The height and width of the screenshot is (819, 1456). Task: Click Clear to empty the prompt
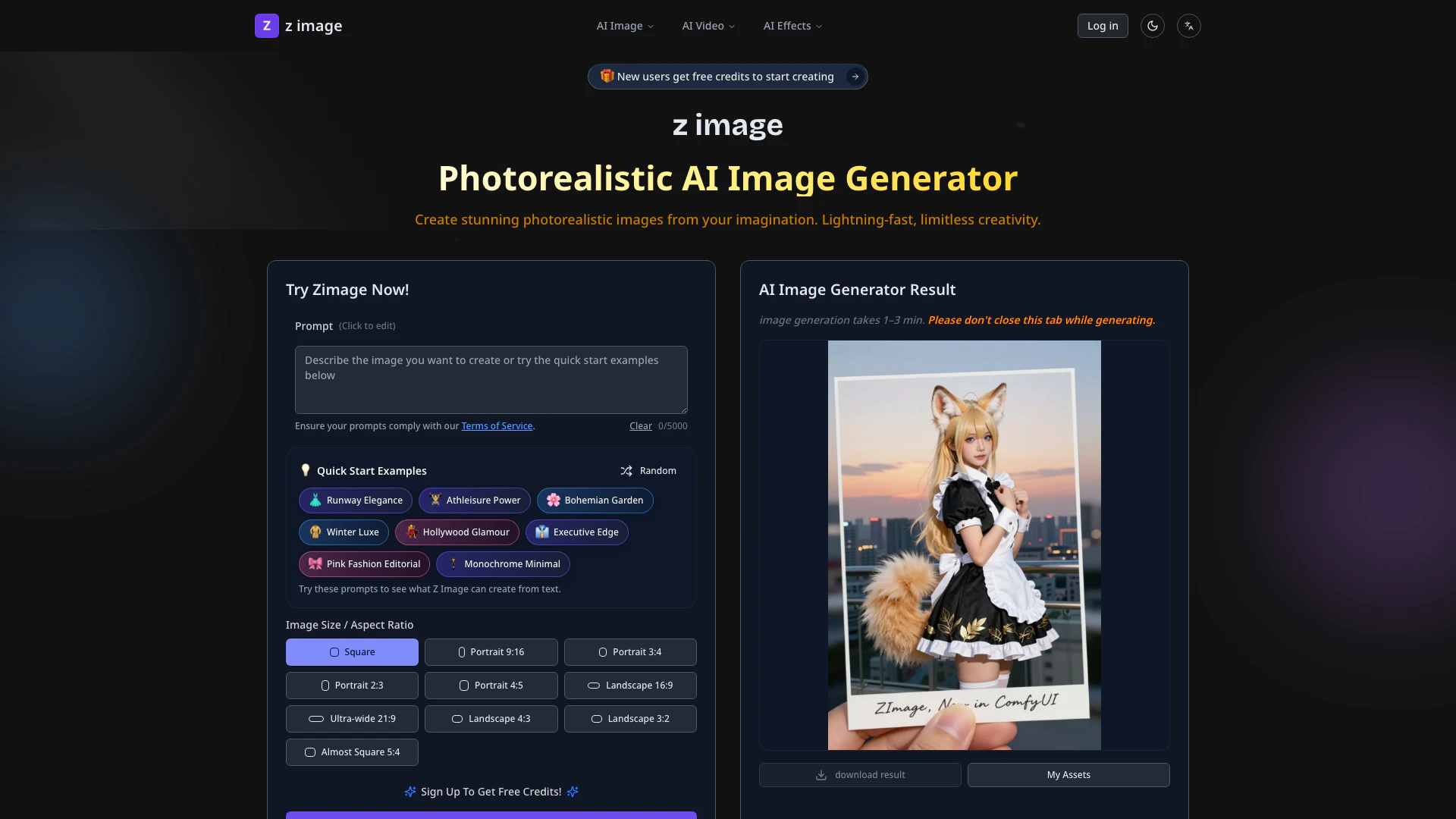click(x=640, y=426)
